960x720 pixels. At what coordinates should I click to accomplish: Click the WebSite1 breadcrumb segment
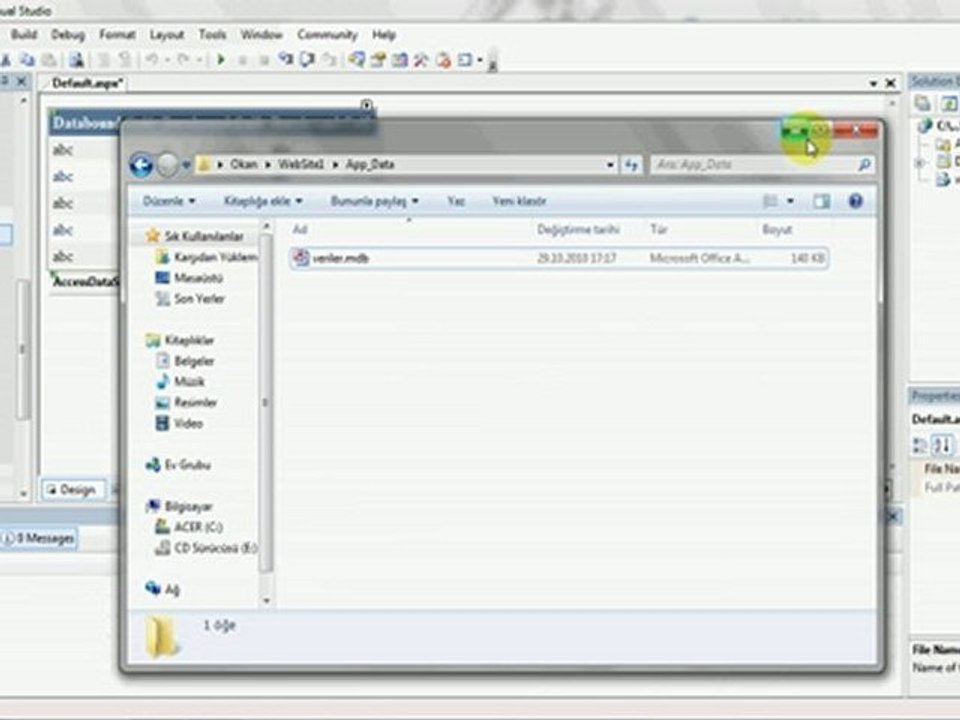tap(301, 164)
